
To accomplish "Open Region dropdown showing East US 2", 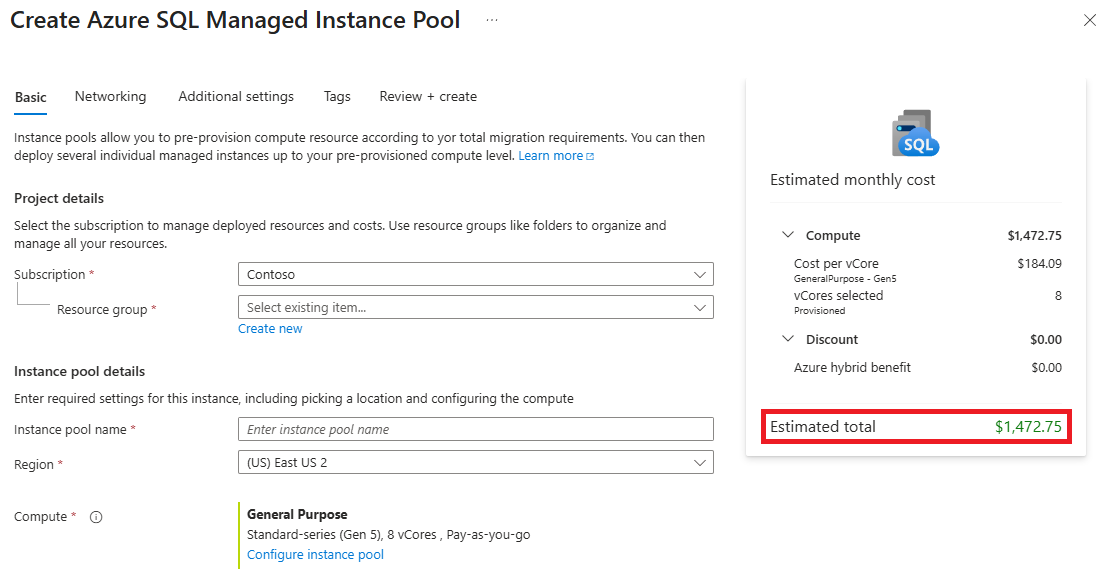I will point(475,462).
